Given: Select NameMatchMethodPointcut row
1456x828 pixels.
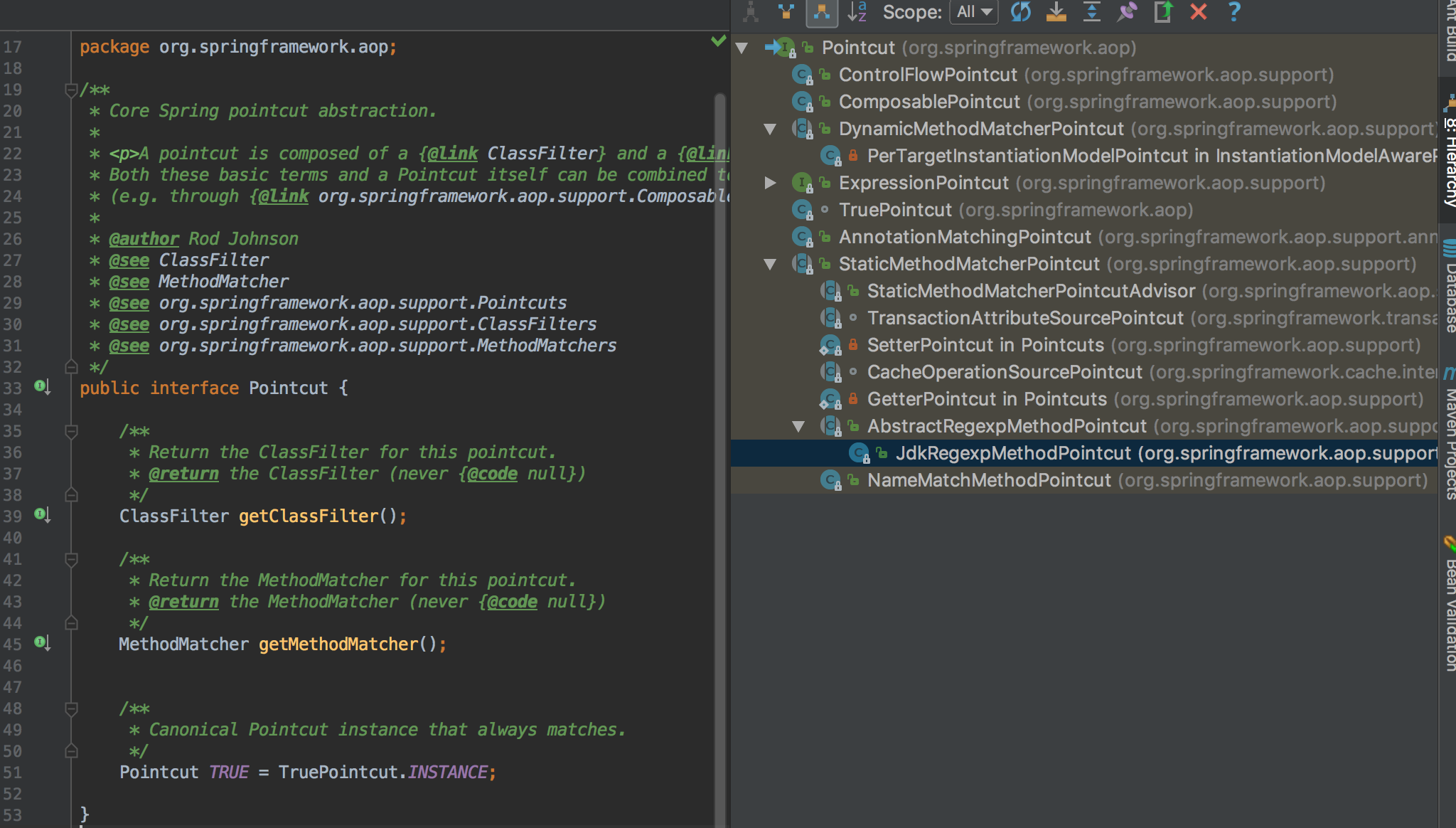Looking at the screenshot, I should pos(1084,480).
